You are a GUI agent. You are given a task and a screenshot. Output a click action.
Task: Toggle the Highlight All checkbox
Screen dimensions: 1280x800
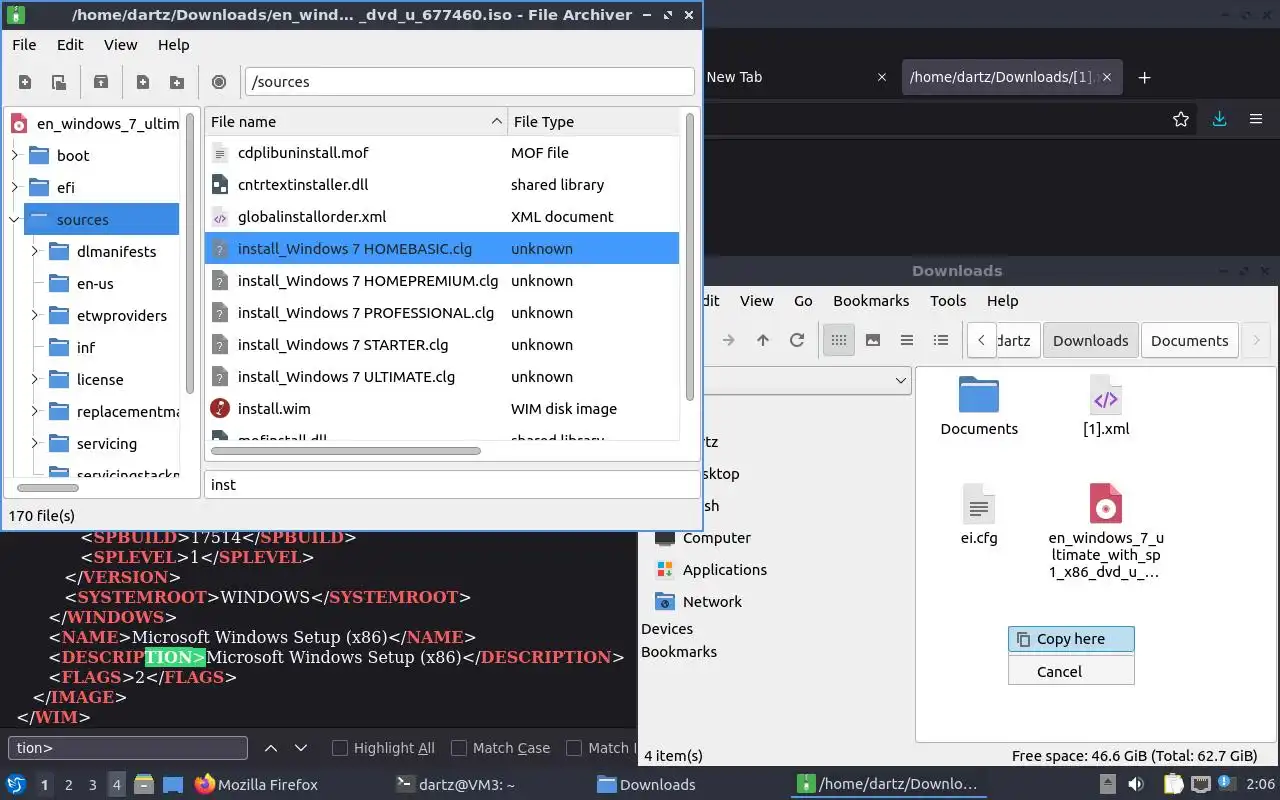pyautogui.click(x=340, y=748)
